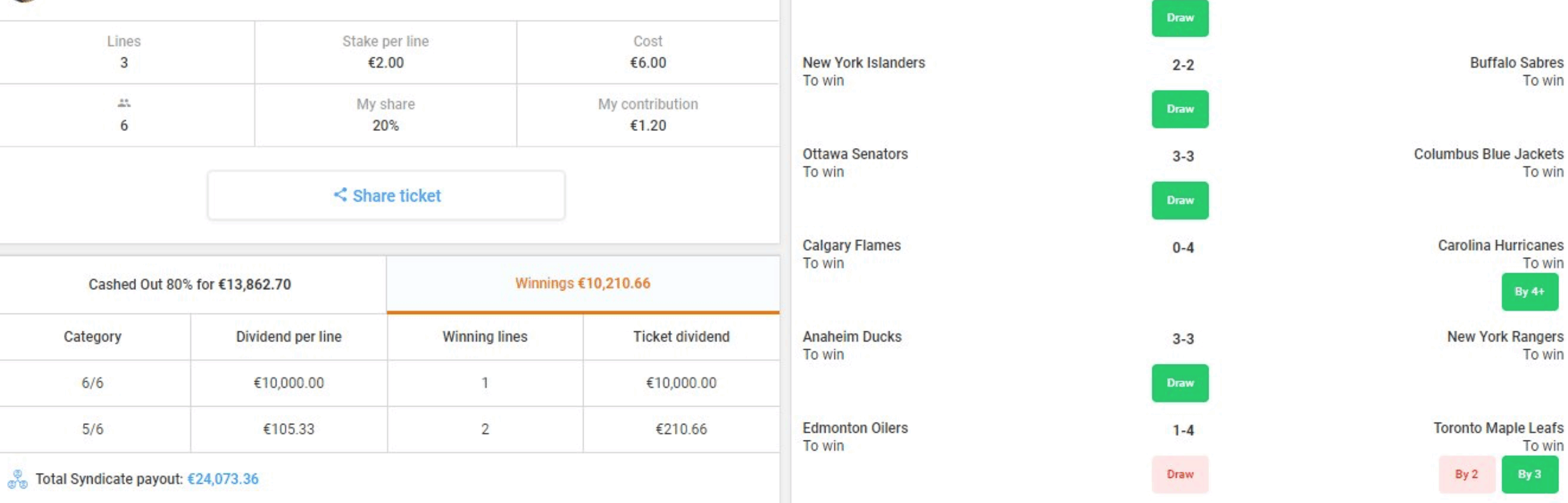Toggle the By 4+ pick for Carolina Hurricanes
Image resolution: width=1568 pixels, height=503 pixels.
coord(1530,292)
